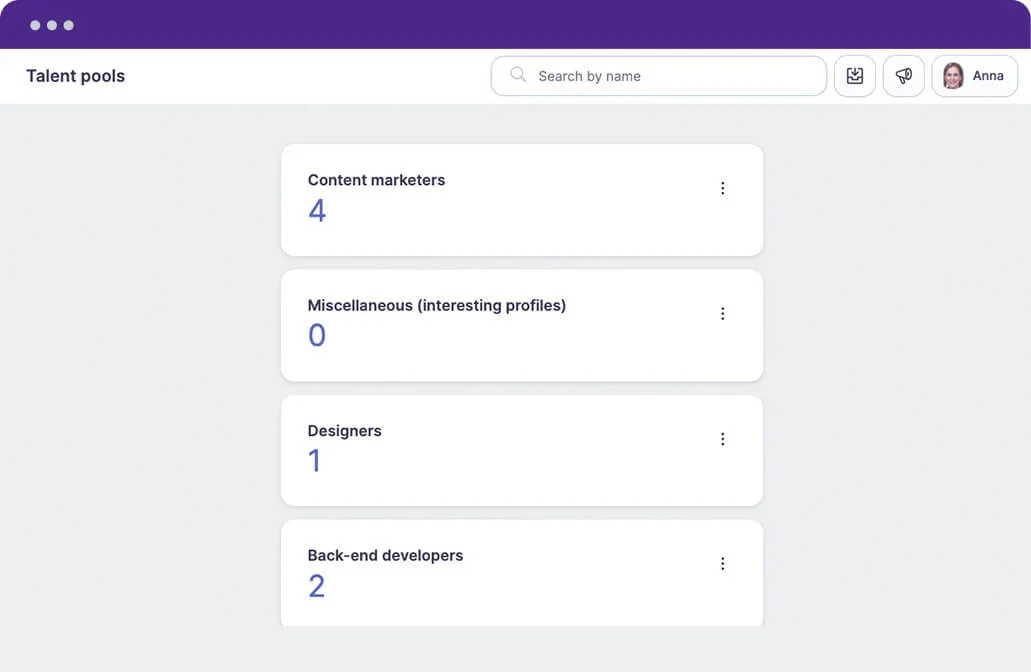Click the candidate count 4 on Content marketers

[x=317, y=211]
